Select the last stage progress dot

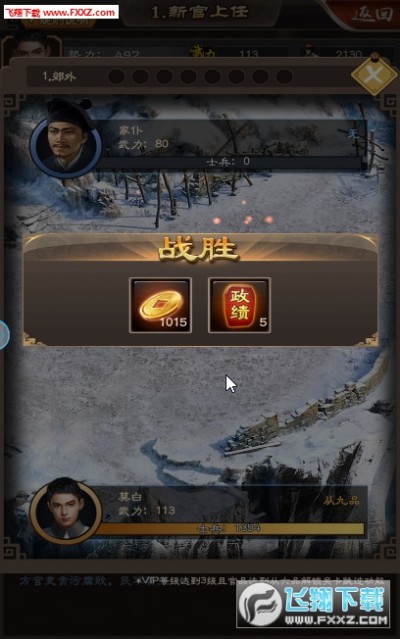tap(284, 76)
